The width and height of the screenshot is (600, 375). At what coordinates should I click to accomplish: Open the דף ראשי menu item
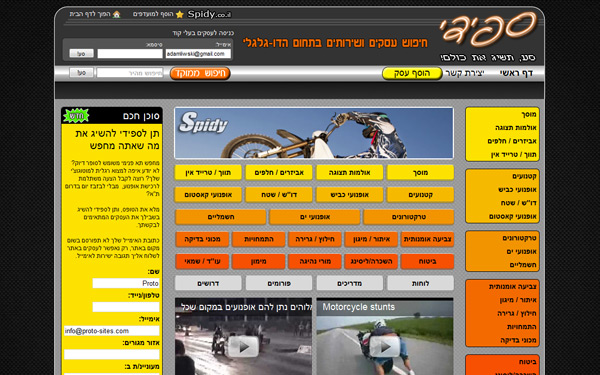[516, 73]
